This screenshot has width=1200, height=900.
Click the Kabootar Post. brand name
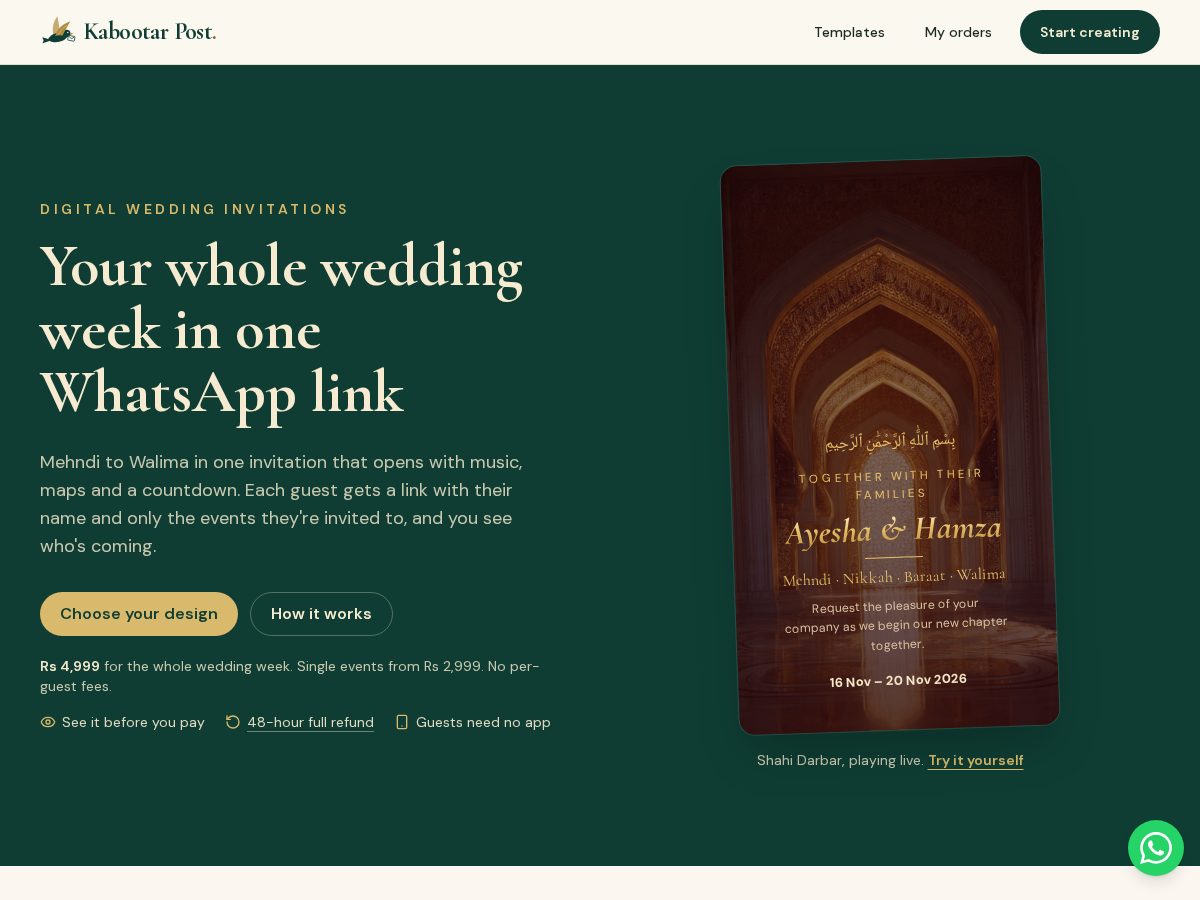coord(150,31)
